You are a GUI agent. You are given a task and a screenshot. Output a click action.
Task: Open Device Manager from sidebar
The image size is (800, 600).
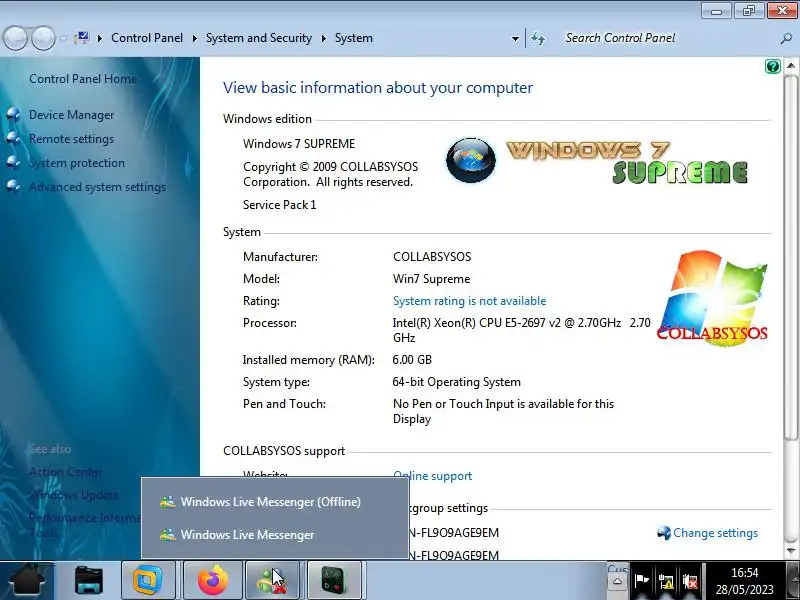tap(71, 115)
